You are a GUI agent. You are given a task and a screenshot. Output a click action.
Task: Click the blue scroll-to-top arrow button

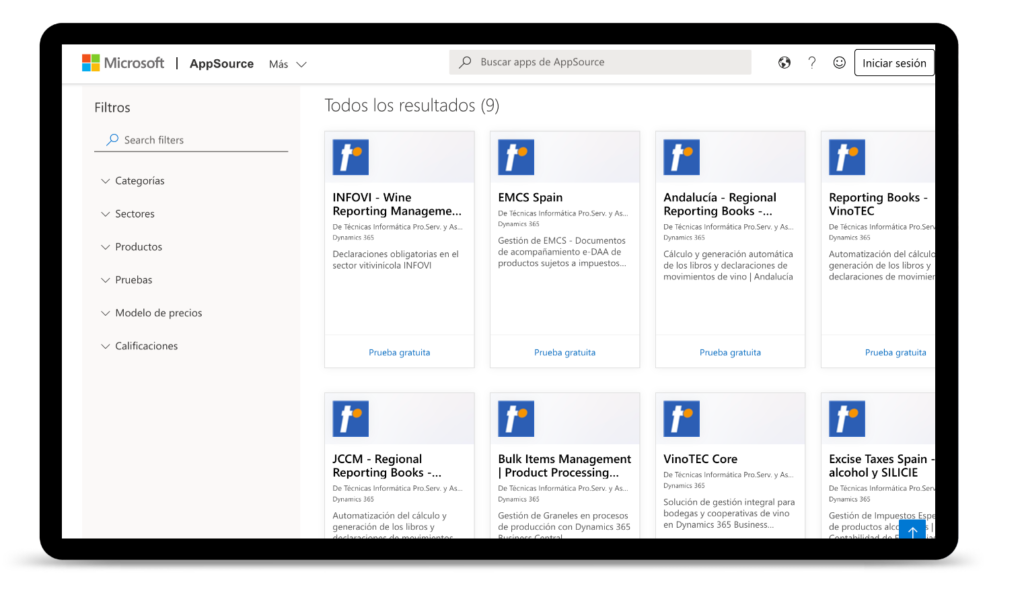click(912, 530)
